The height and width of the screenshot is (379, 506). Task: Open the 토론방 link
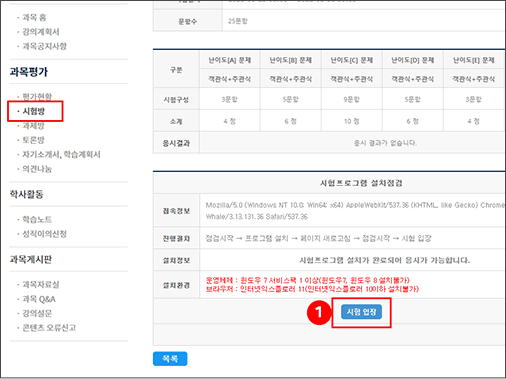[x=33, y=140]
